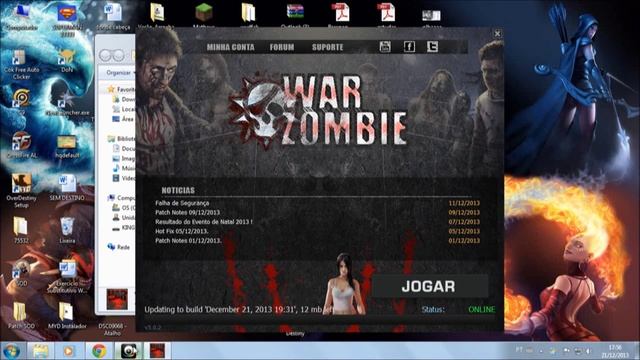Click the Explorer back/forward navigation buttons
Viewport: 640px width, 360px height.
click(111, 55)
